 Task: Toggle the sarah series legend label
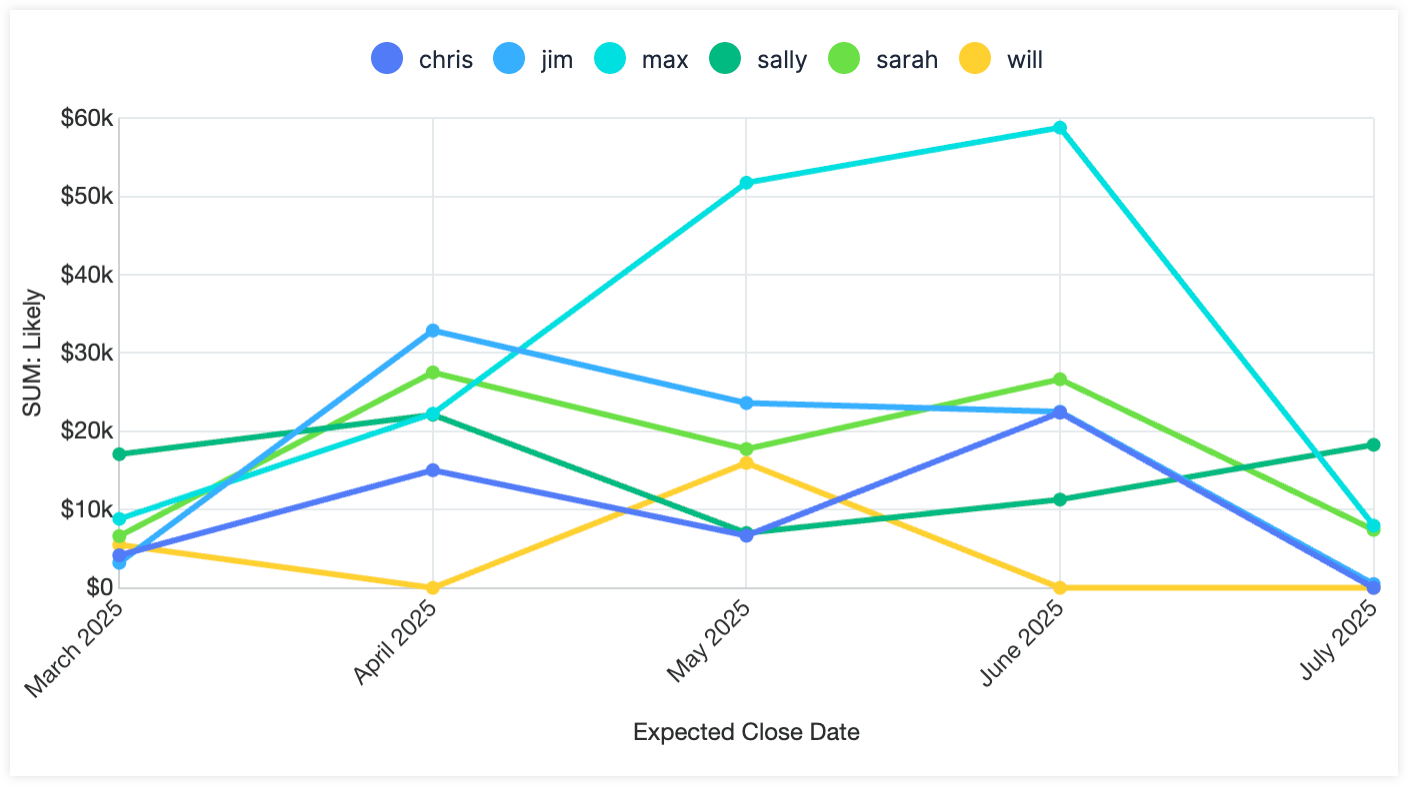[x=907, y=59]
